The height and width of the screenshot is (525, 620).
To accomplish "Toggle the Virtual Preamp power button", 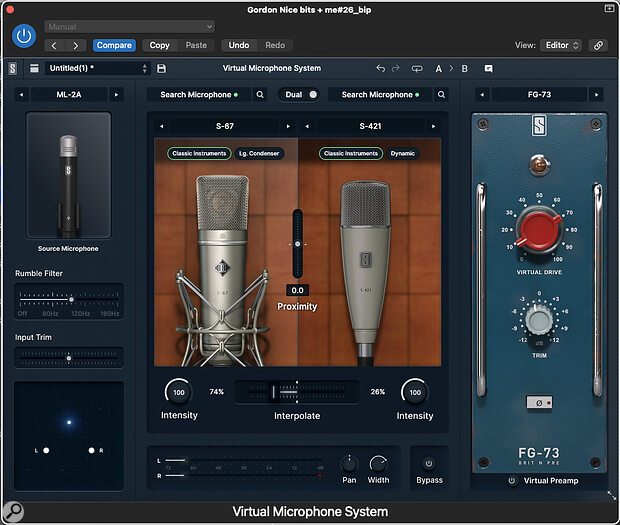I will coord(512,481).
